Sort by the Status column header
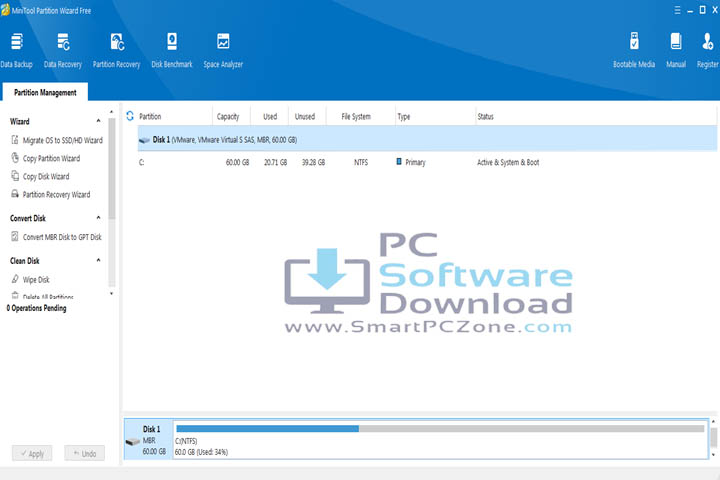The height and width of the screenshot is (480, 720). (485, 117)
